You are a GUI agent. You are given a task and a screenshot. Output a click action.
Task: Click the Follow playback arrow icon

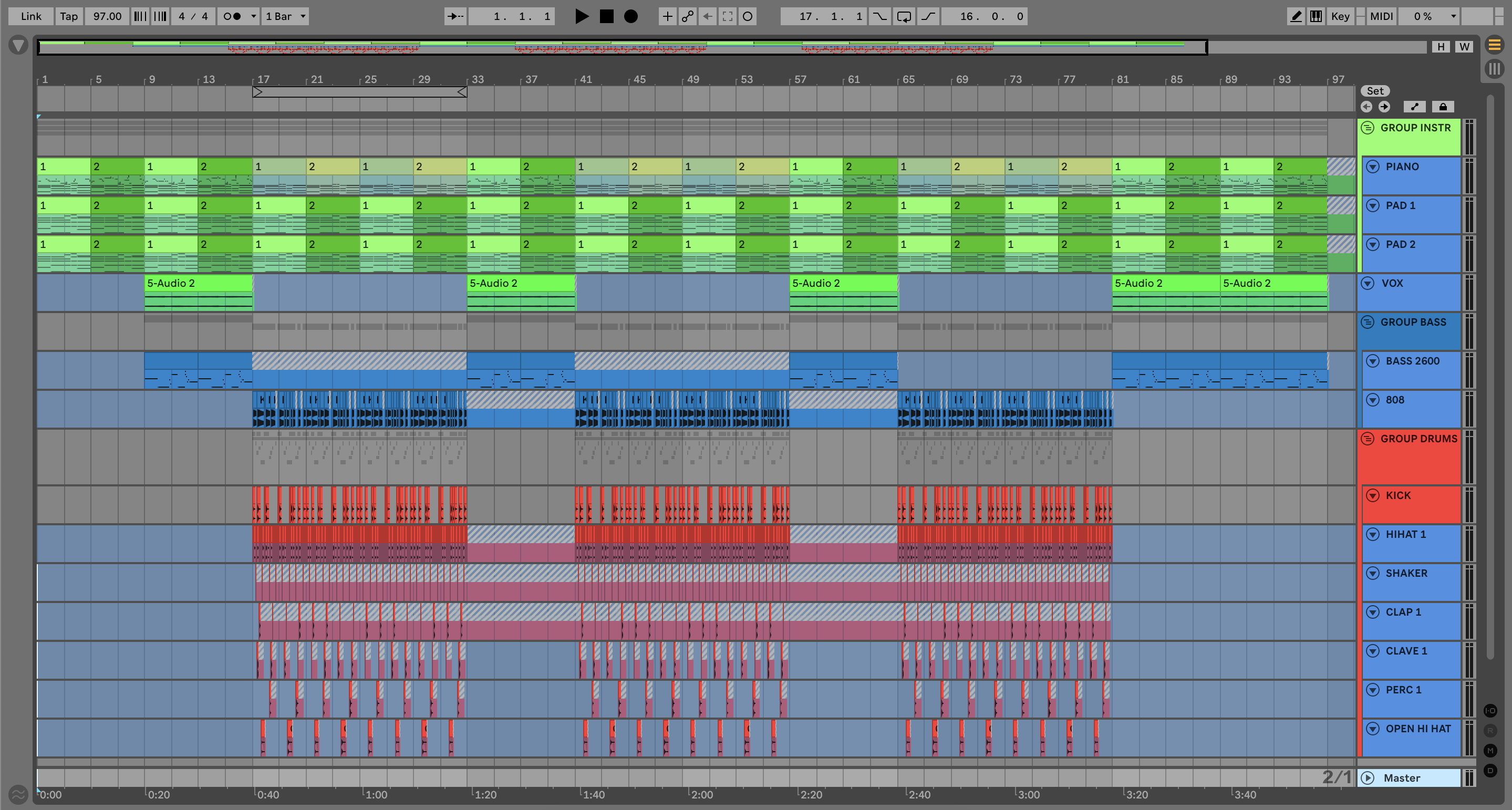455,16
